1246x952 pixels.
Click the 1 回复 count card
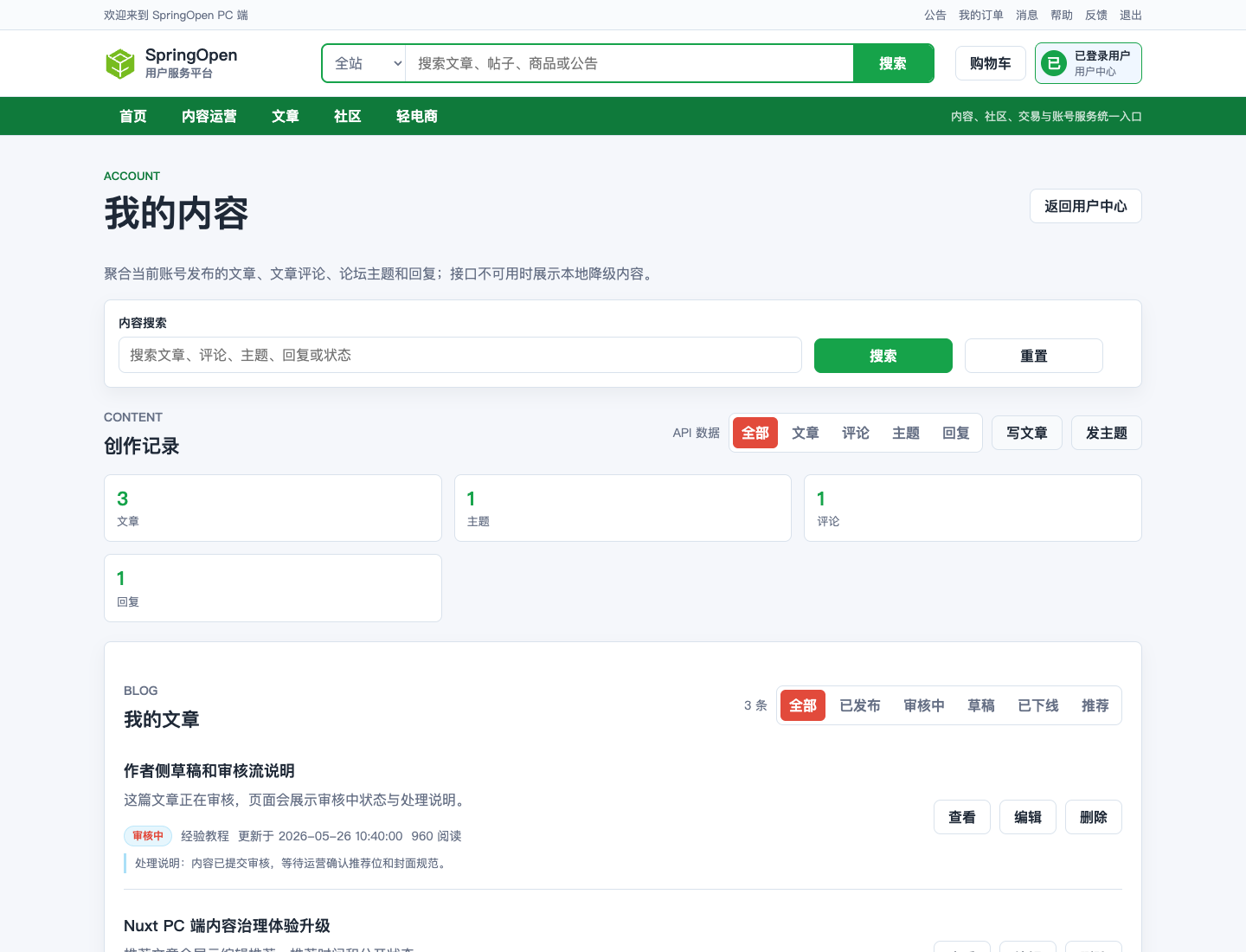(273, 588)
